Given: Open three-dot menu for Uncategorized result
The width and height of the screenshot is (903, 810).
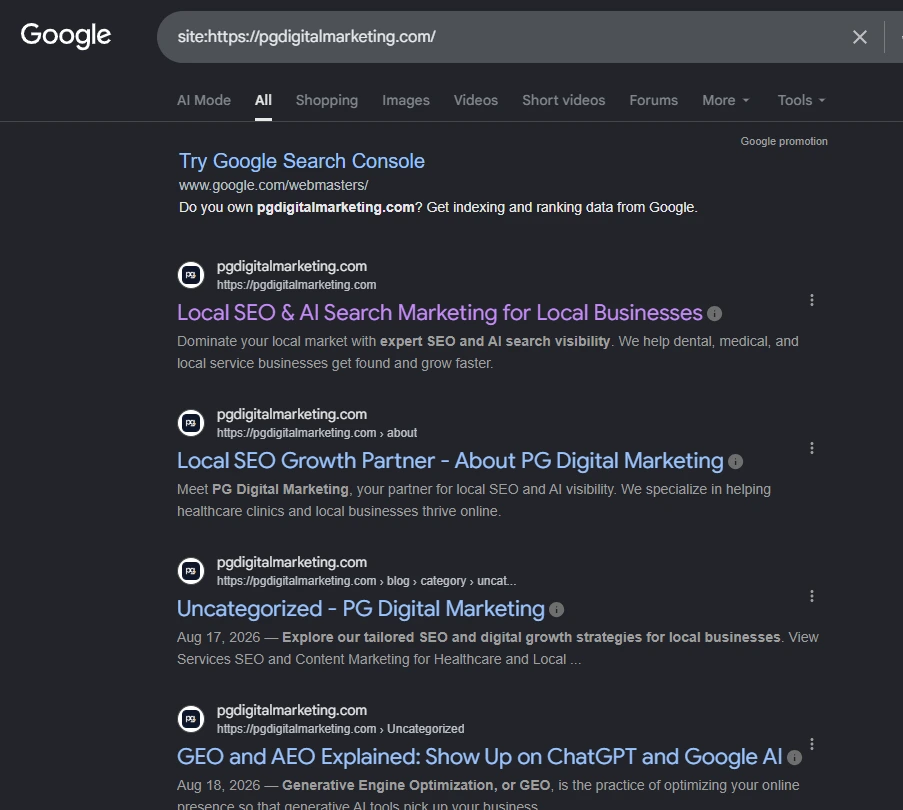Looking at the screenshot, I should 811,596.
